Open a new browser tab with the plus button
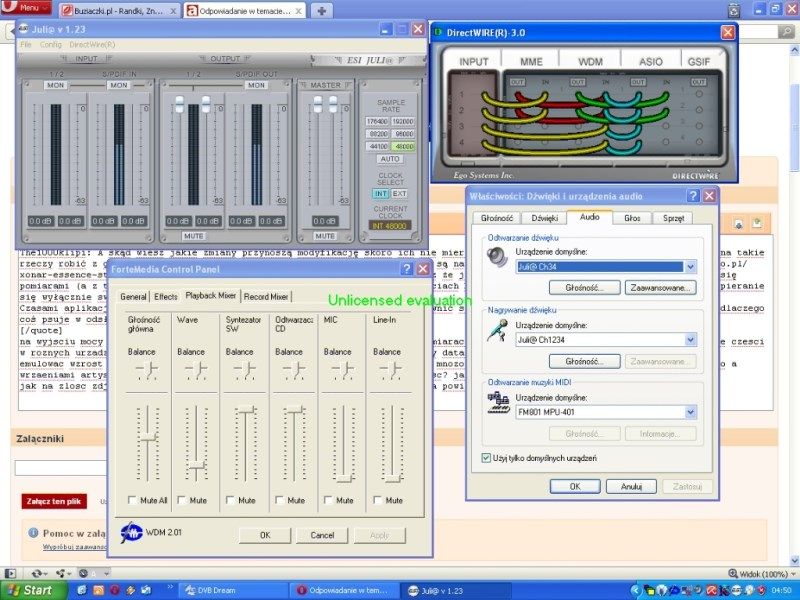The image size is (800, 600). (x=321, y=11)
